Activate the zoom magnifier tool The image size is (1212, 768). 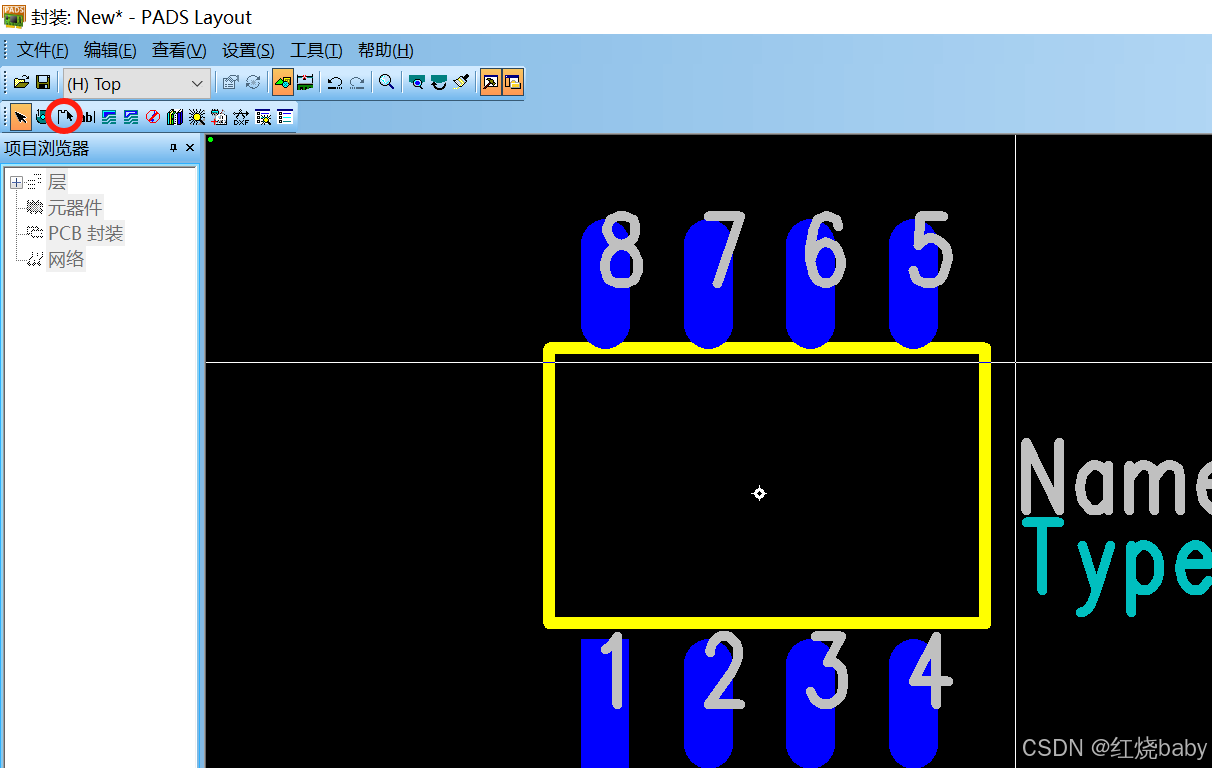tap(387, 82)
